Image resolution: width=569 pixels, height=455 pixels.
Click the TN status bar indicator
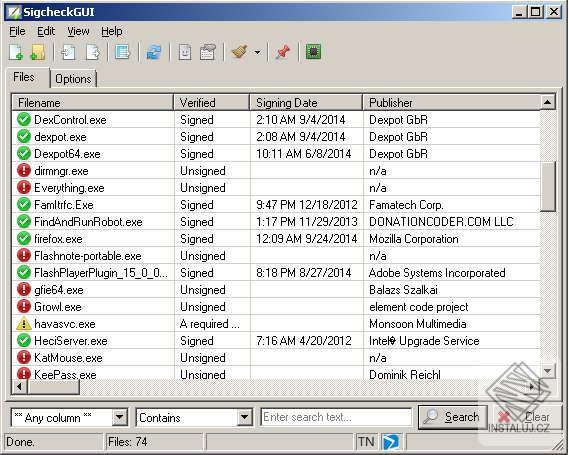pos(366,442)
